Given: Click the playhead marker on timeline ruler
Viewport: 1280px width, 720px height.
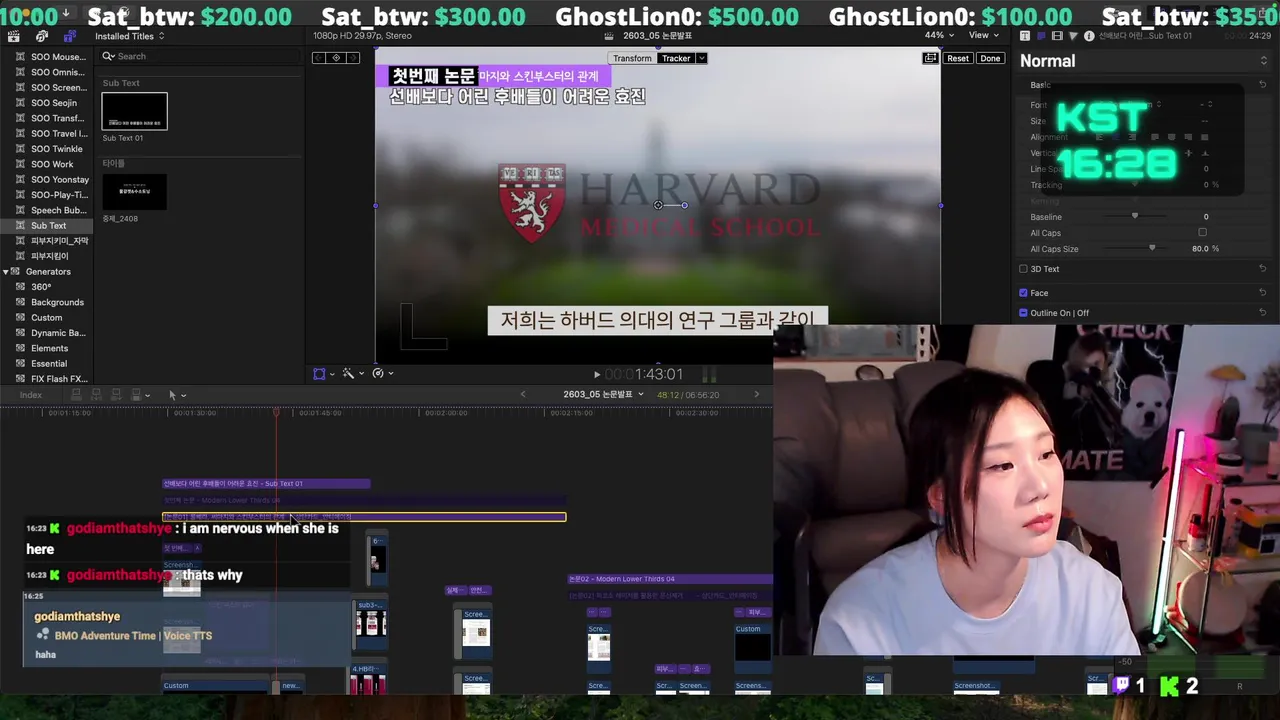Looking at the screenshot, I should [x=277, y=410].
